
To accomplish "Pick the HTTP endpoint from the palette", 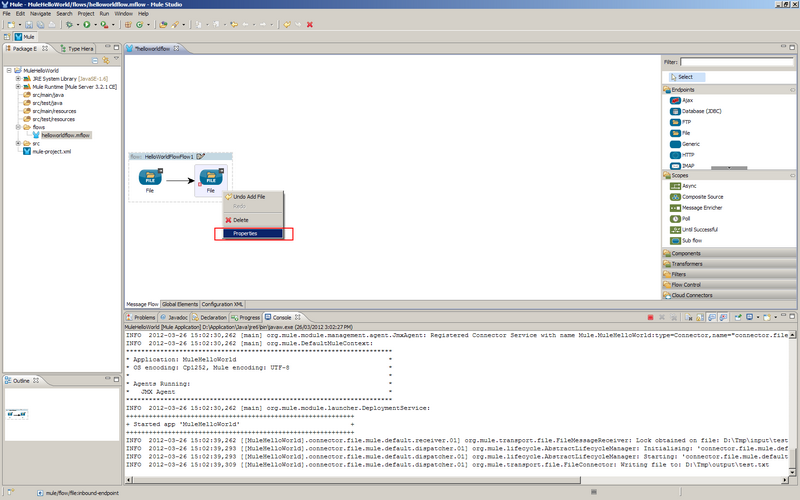I will click(682, 155).
